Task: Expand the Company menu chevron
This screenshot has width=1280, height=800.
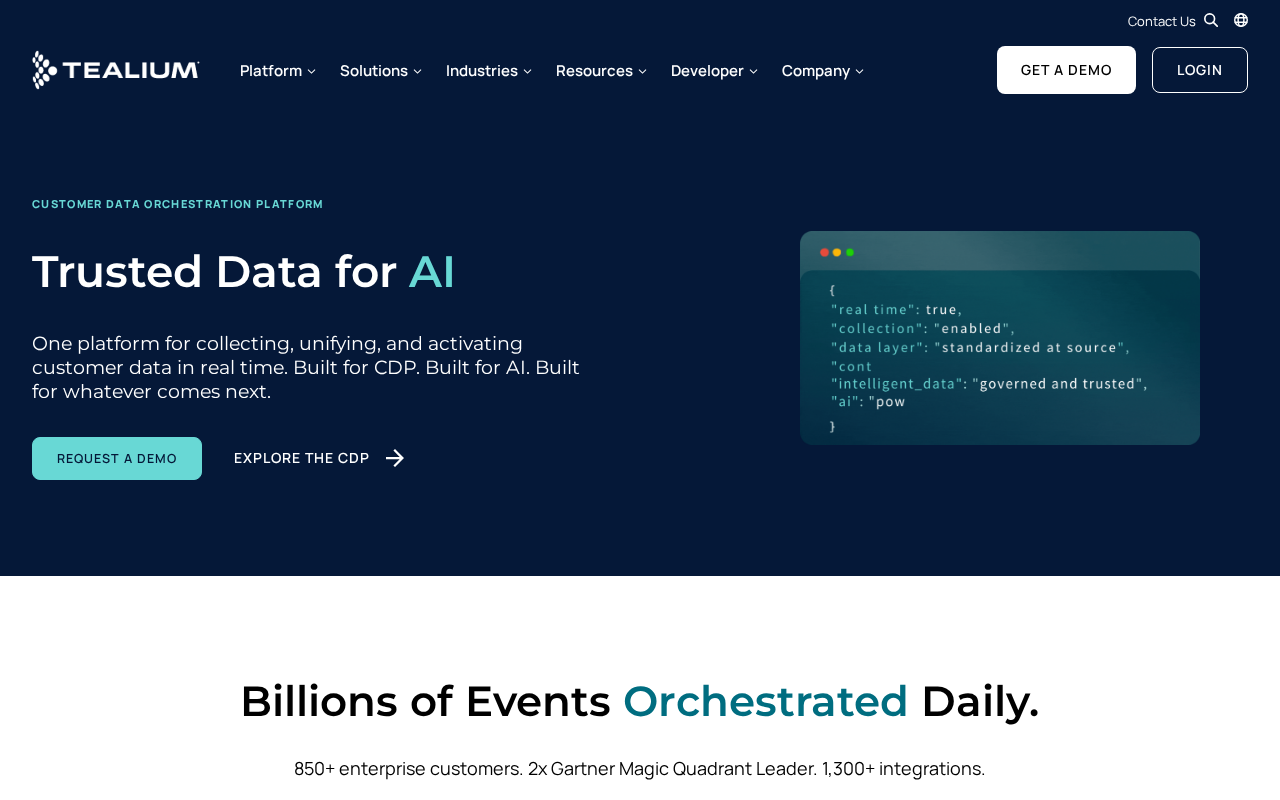Action: pyautogui.click(x=859, y=71)
